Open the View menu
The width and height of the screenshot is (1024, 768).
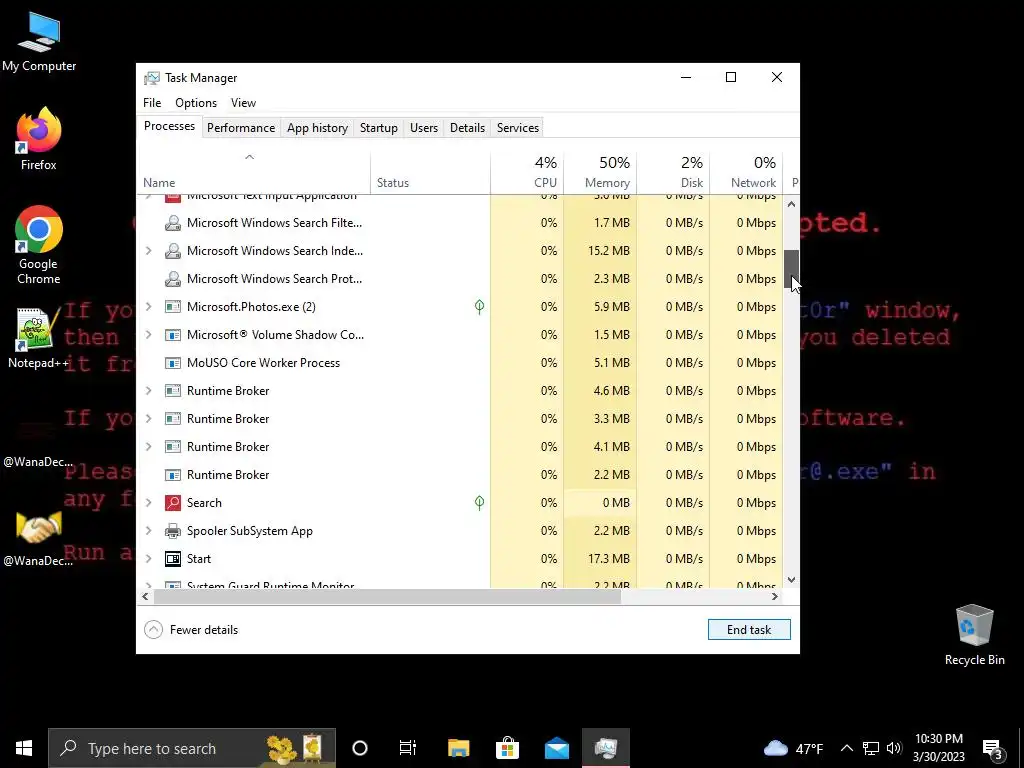[x=243, y=103]
